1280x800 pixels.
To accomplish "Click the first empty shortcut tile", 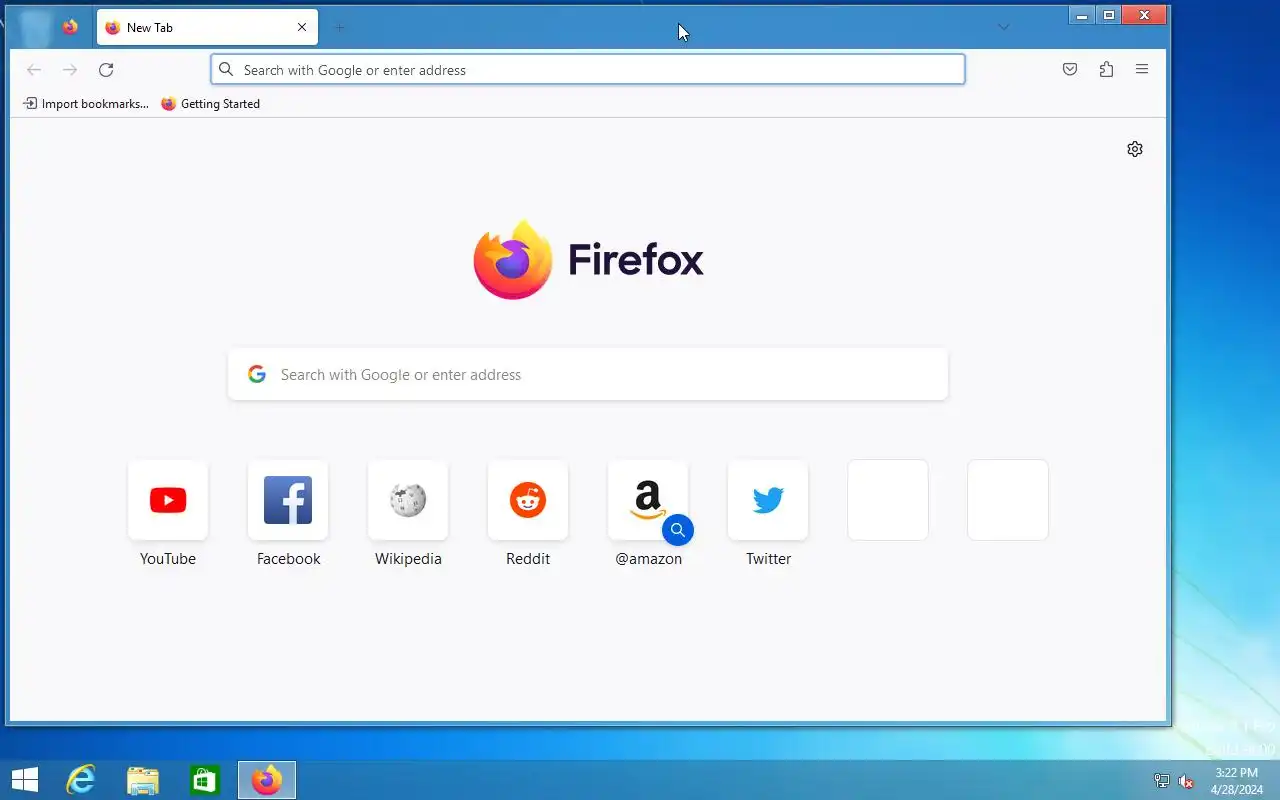I will (888, 500).
